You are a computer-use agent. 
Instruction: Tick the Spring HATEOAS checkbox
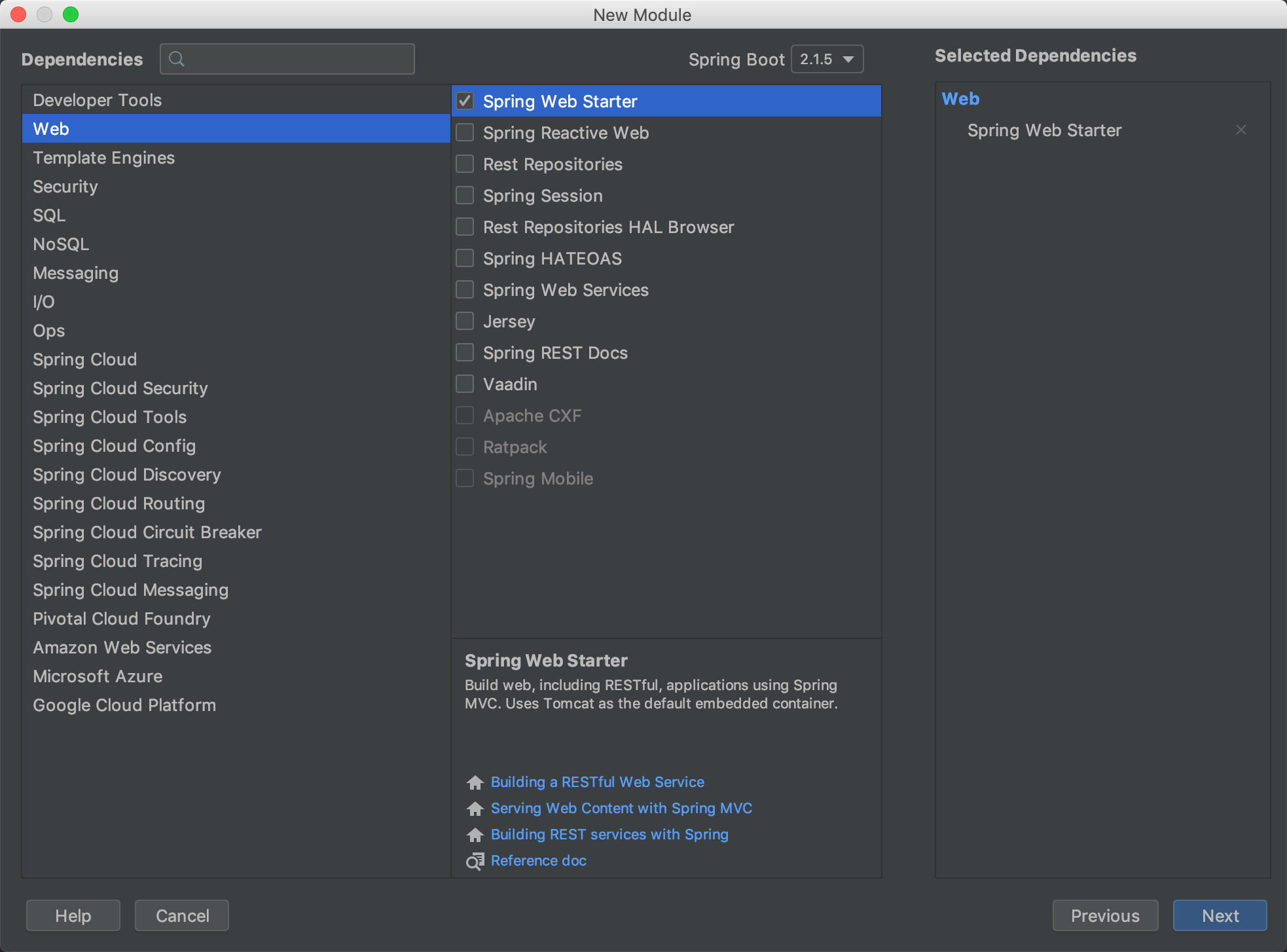[x=465, y=258]
